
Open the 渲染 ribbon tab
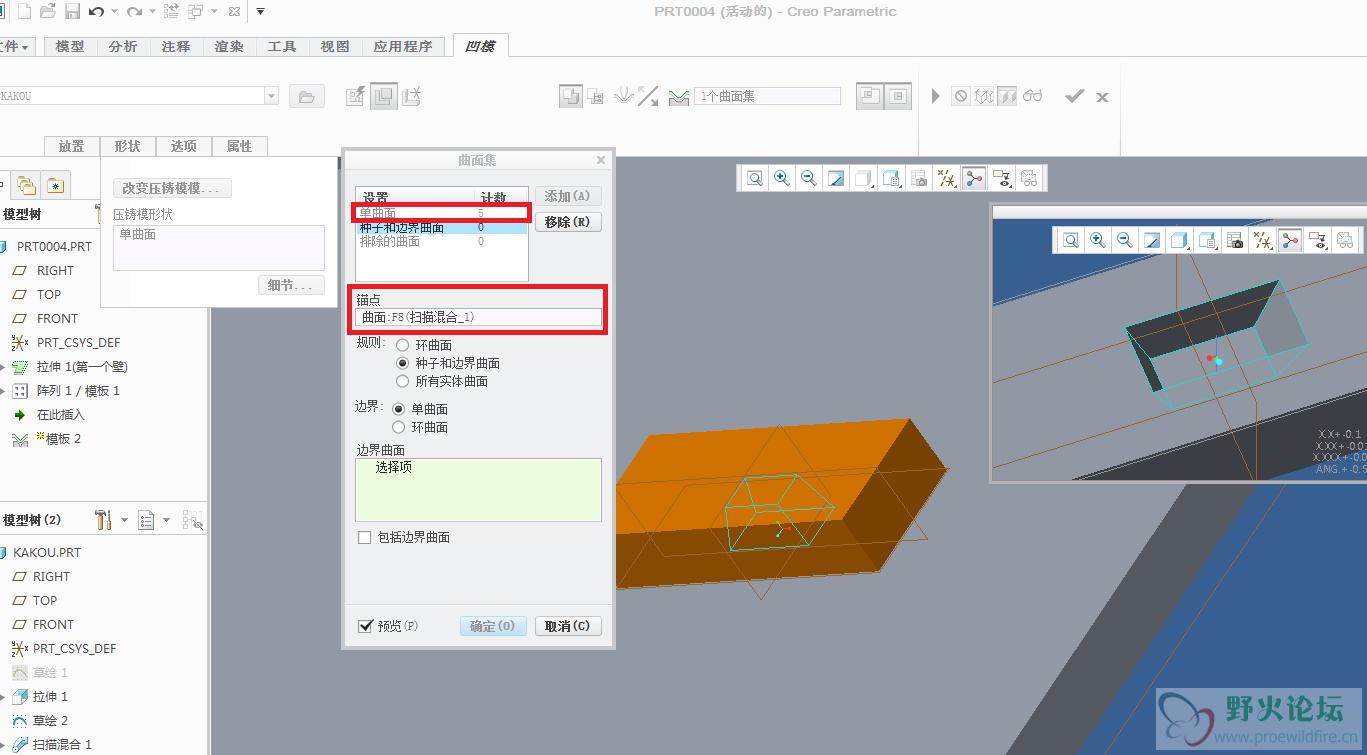tap(229, 46)
